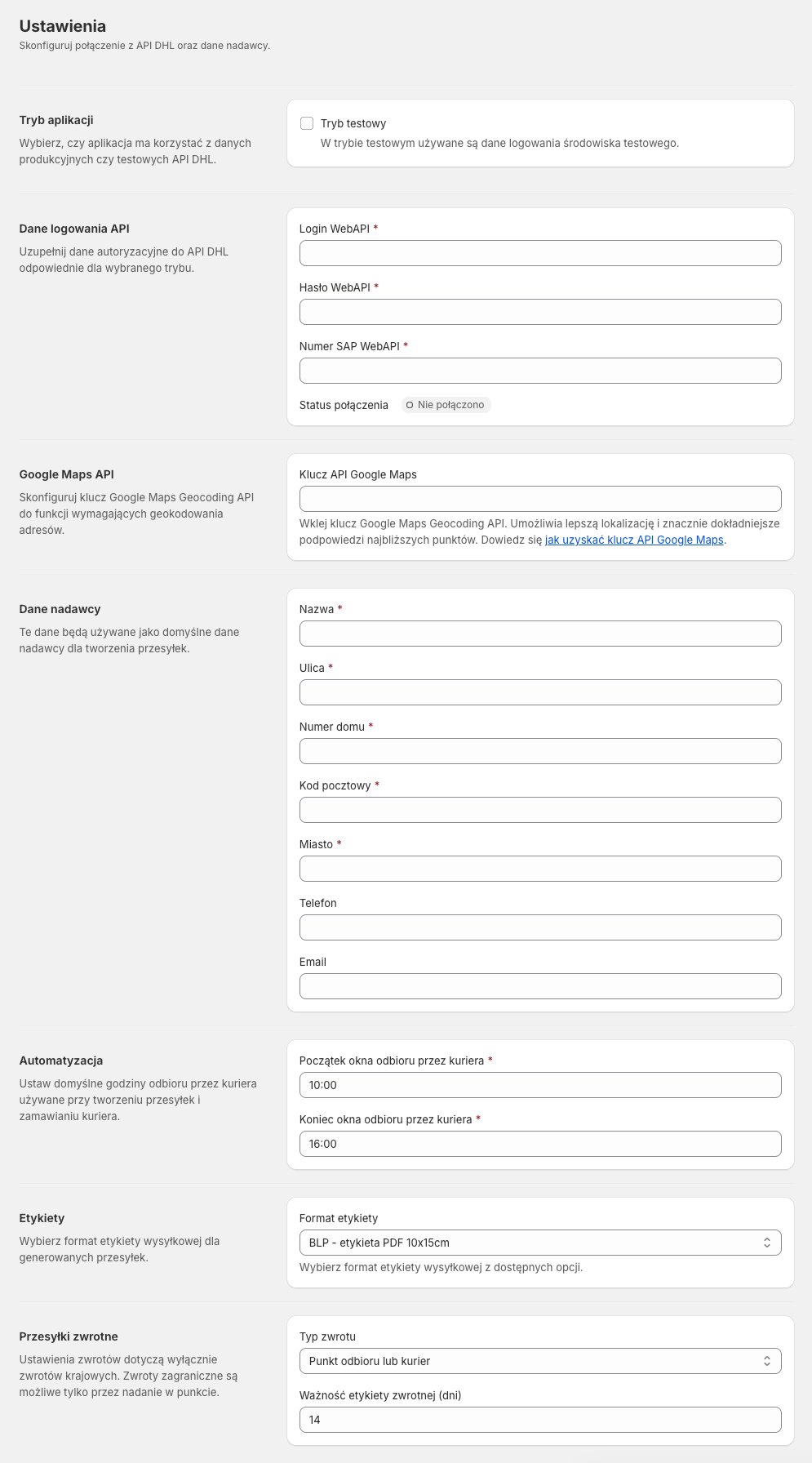Click the Email input field

pos(539,986)
